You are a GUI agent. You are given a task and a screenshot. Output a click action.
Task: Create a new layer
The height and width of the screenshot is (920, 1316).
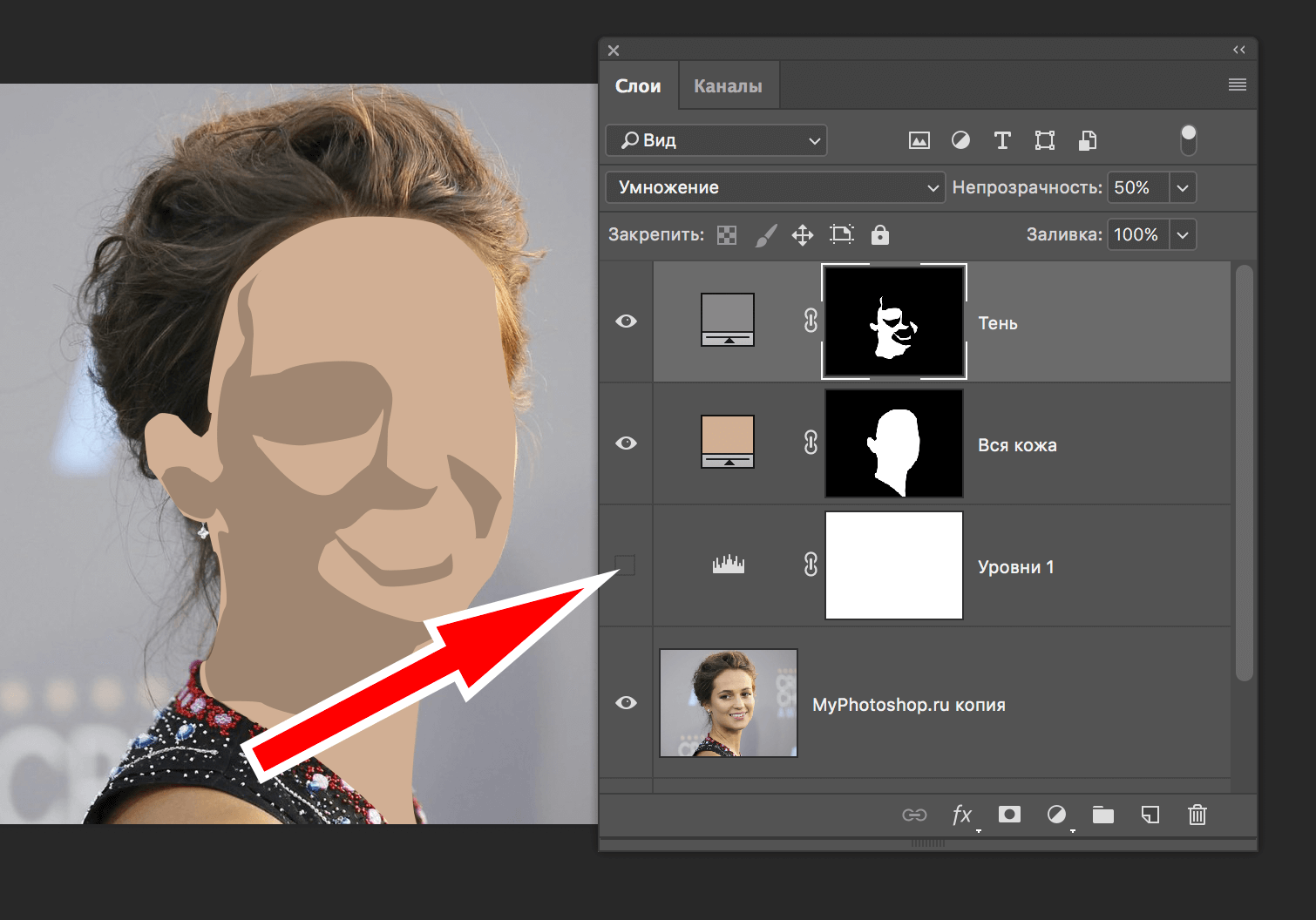(x=1150, y=815)
